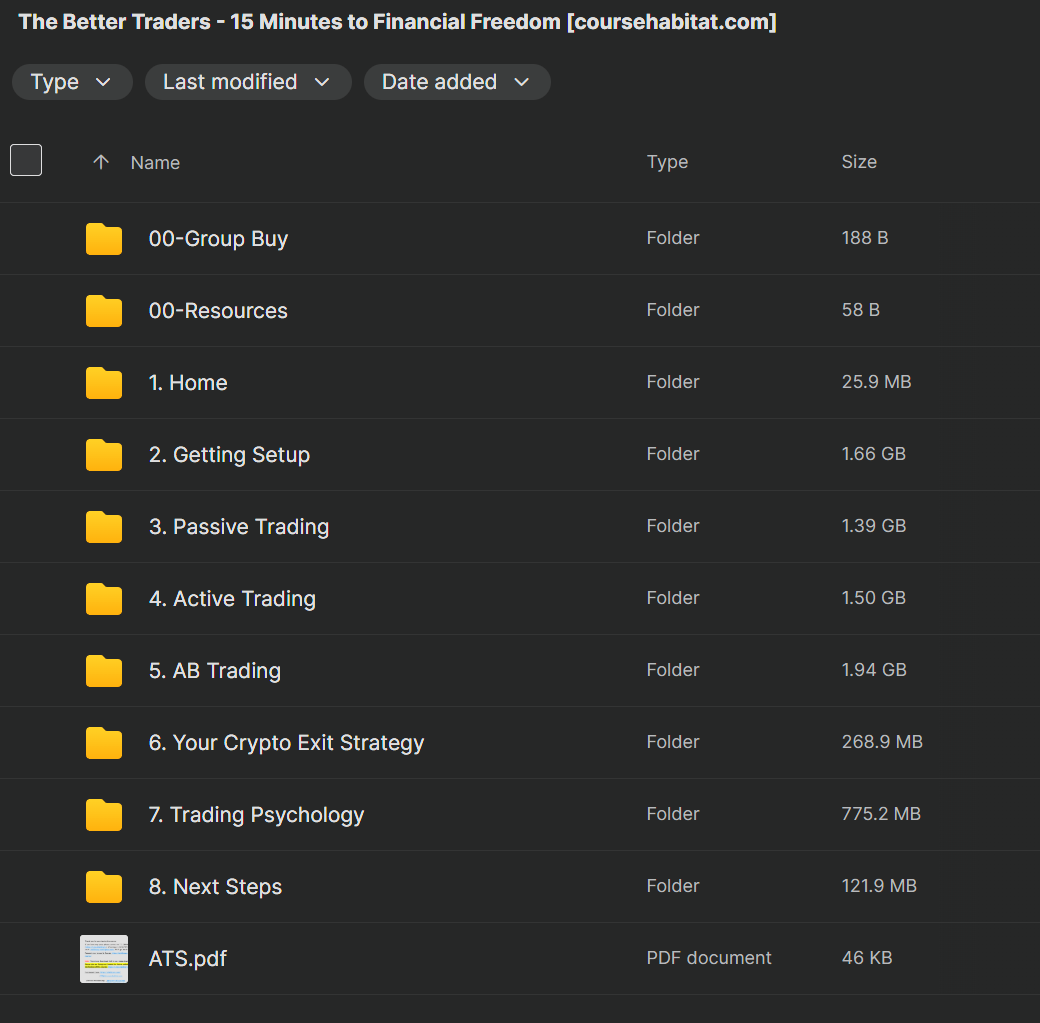Screen dimensions: 1040x1023
Task: Click the 268.9 MB size value
Action: click(882, 742)
